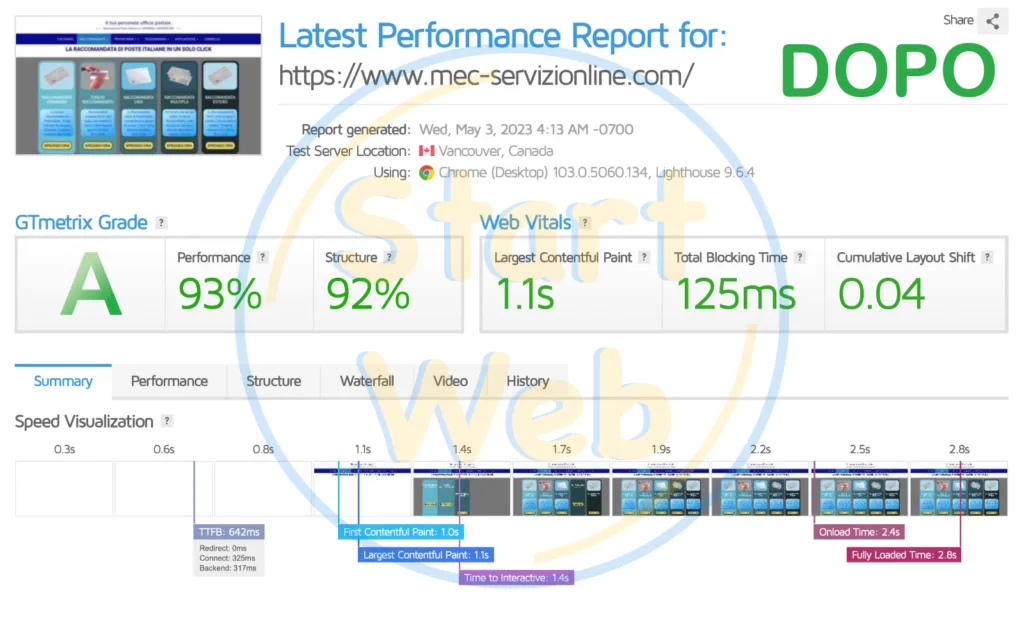This screenshot has width=1024, height=633.
Task: Click the Backend: 317ms text
Action: pos(228,568)
